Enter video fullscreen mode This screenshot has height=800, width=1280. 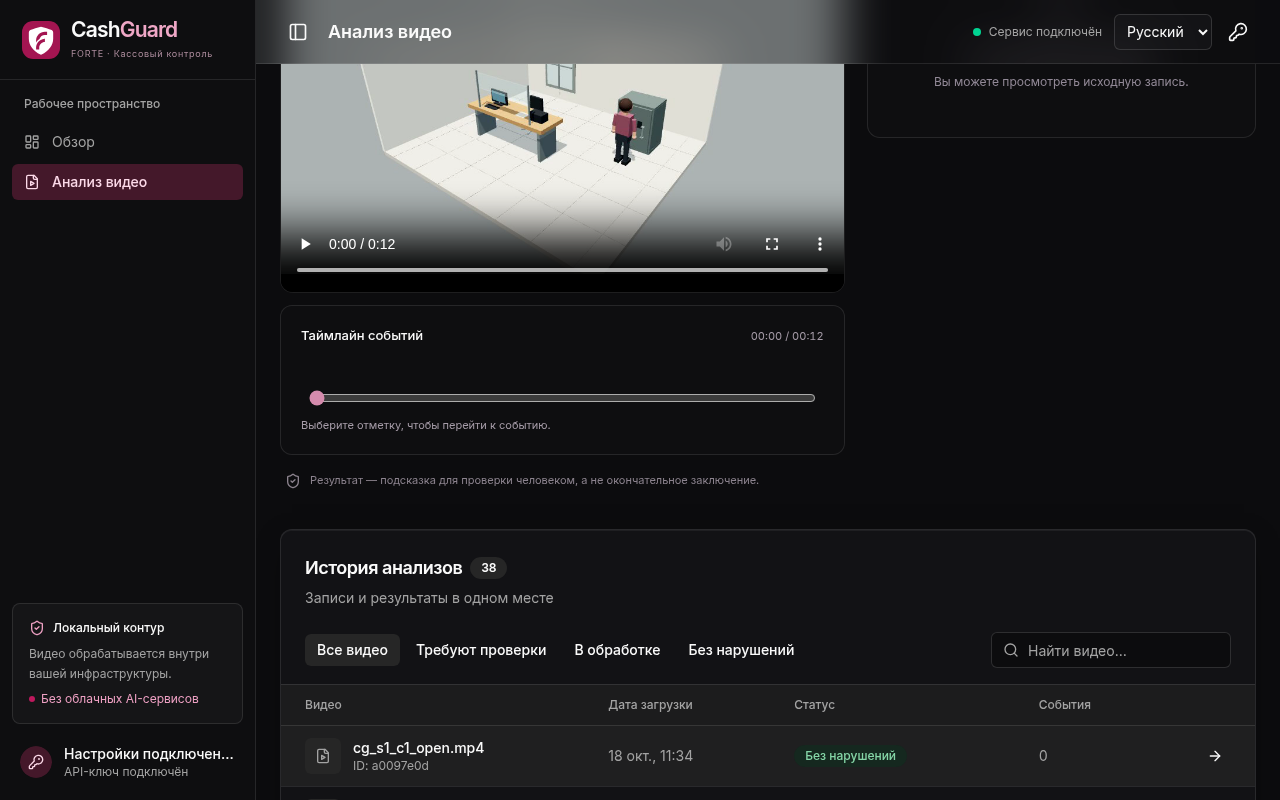(x=772, y=244)
